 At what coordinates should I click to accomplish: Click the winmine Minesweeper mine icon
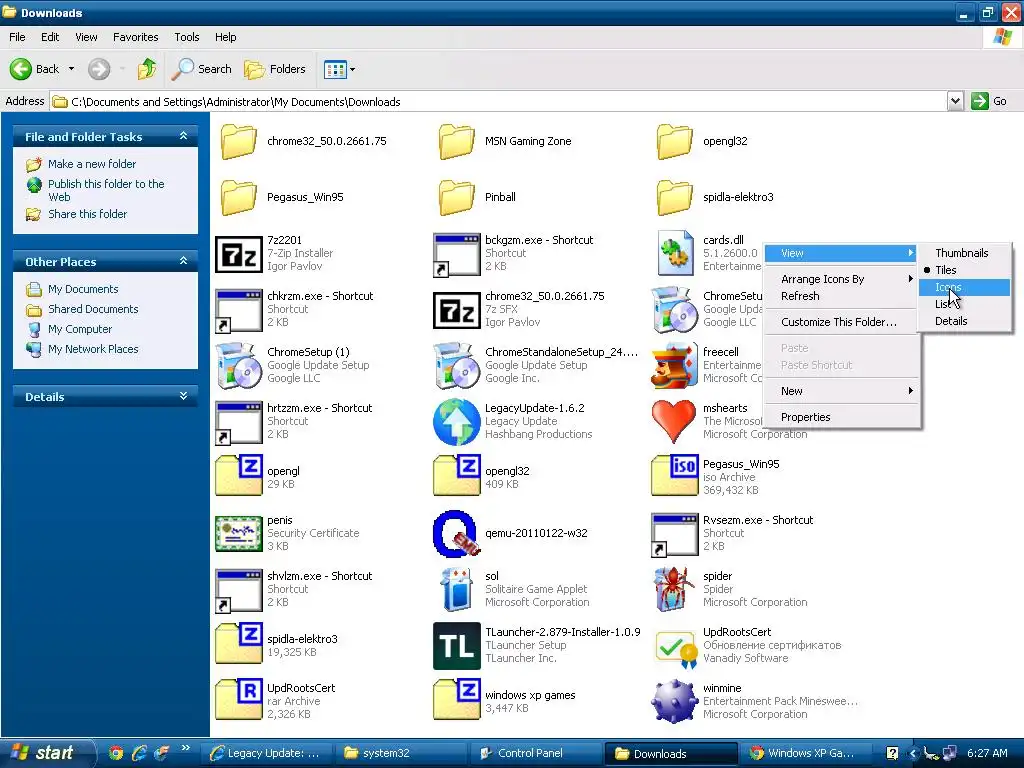point(675,701)
